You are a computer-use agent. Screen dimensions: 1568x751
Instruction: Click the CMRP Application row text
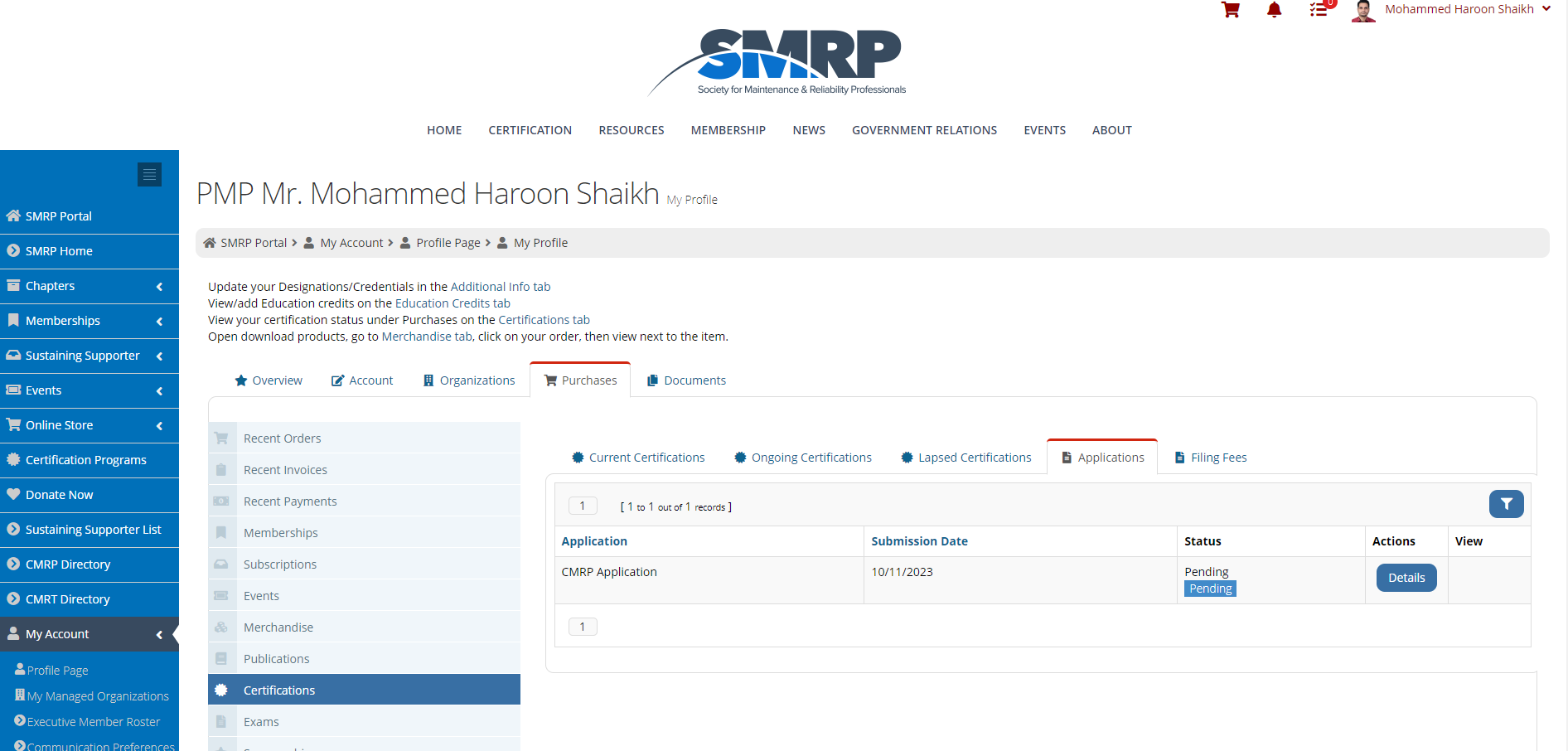[609, 572]
